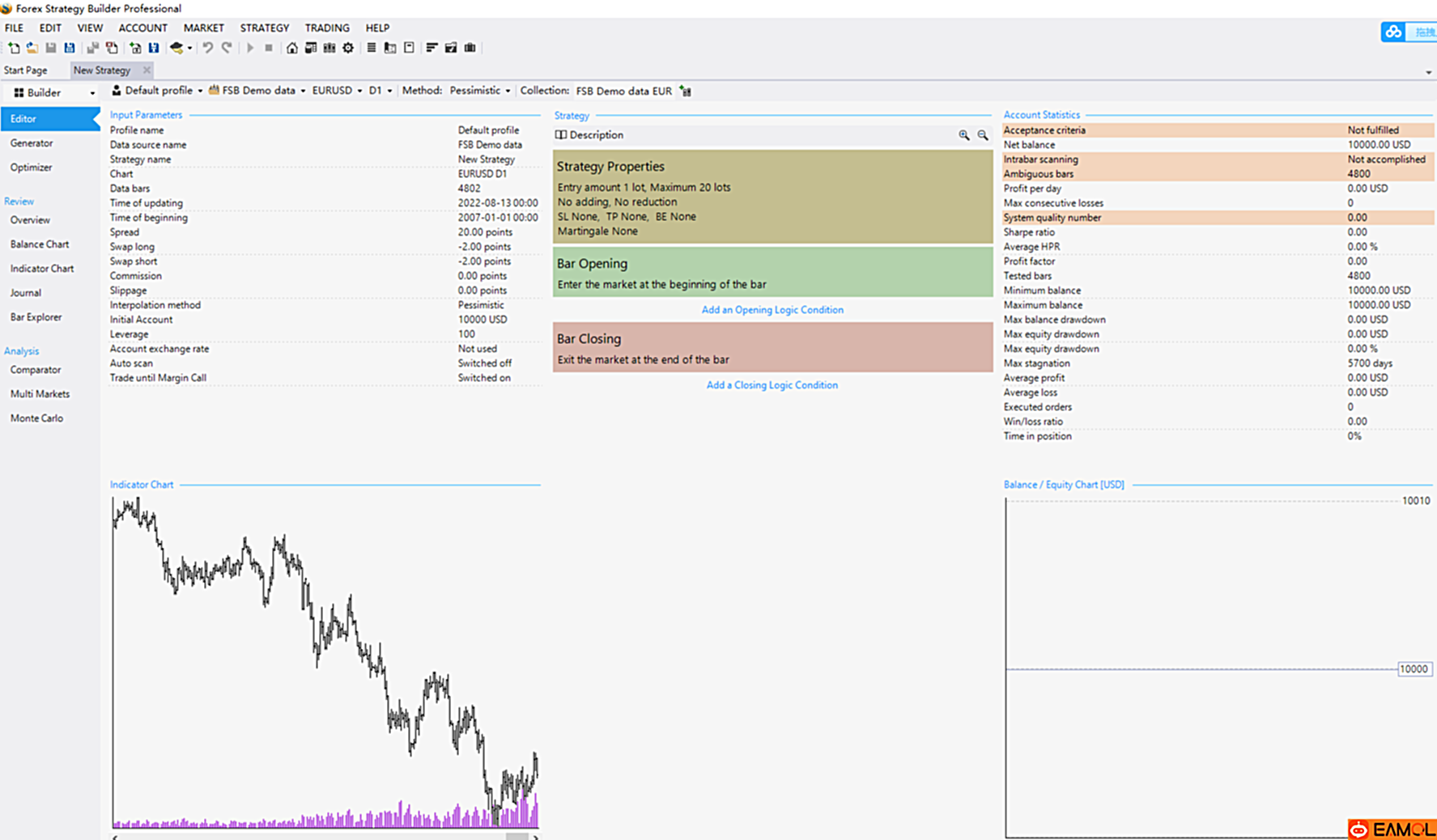Open the STRATEGY menu
Image resolution: width=1437 pixels, height=840 pixels.
(264, 28)
